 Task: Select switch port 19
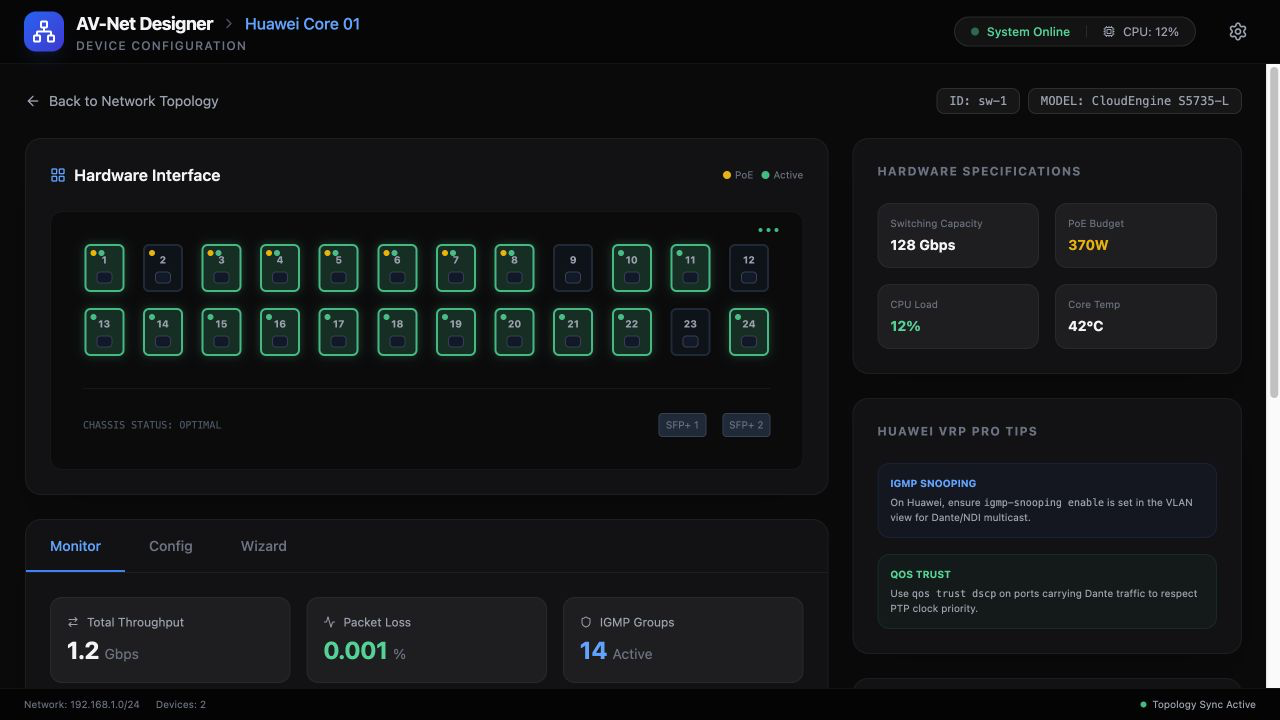click(x=456, y=332)
